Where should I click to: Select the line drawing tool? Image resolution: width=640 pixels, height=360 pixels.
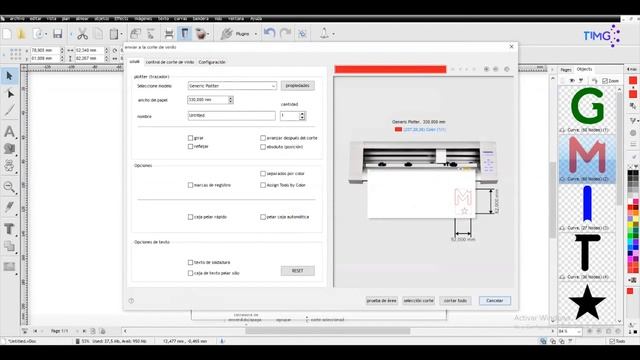point(10,111)
